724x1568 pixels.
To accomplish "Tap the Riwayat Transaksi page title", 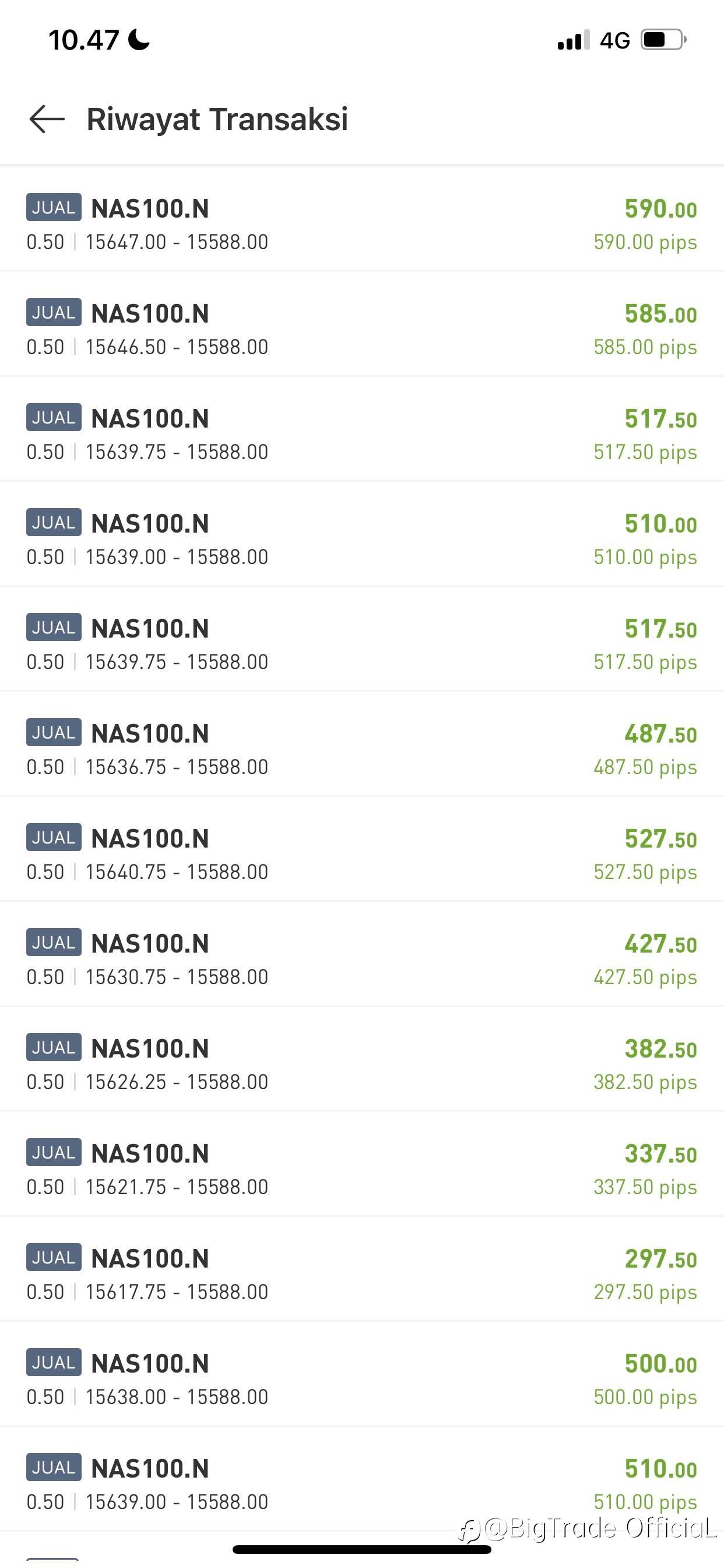I will 217,118.
